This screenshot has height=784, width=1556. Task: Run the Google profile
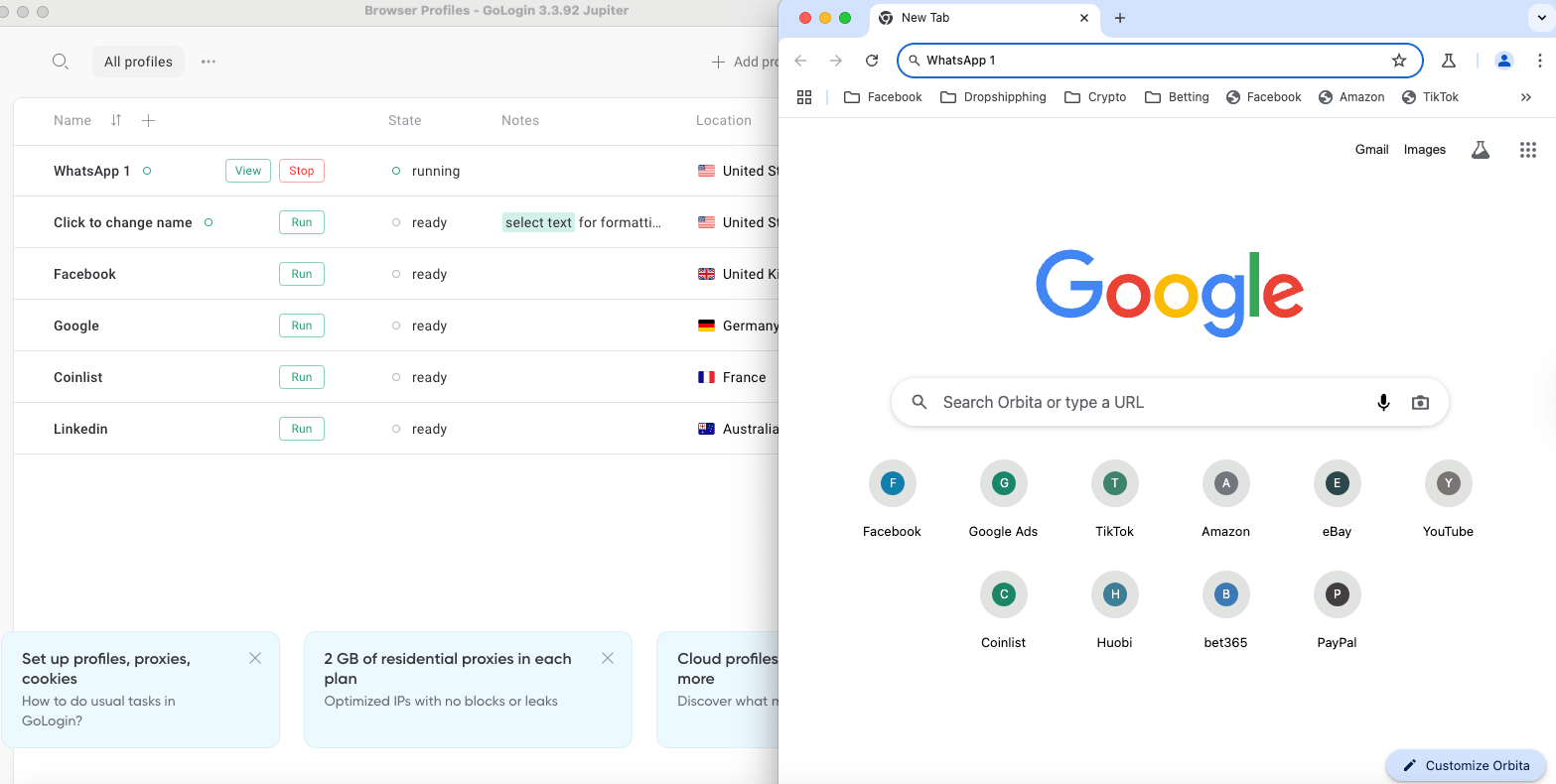[x=302, y=326]
